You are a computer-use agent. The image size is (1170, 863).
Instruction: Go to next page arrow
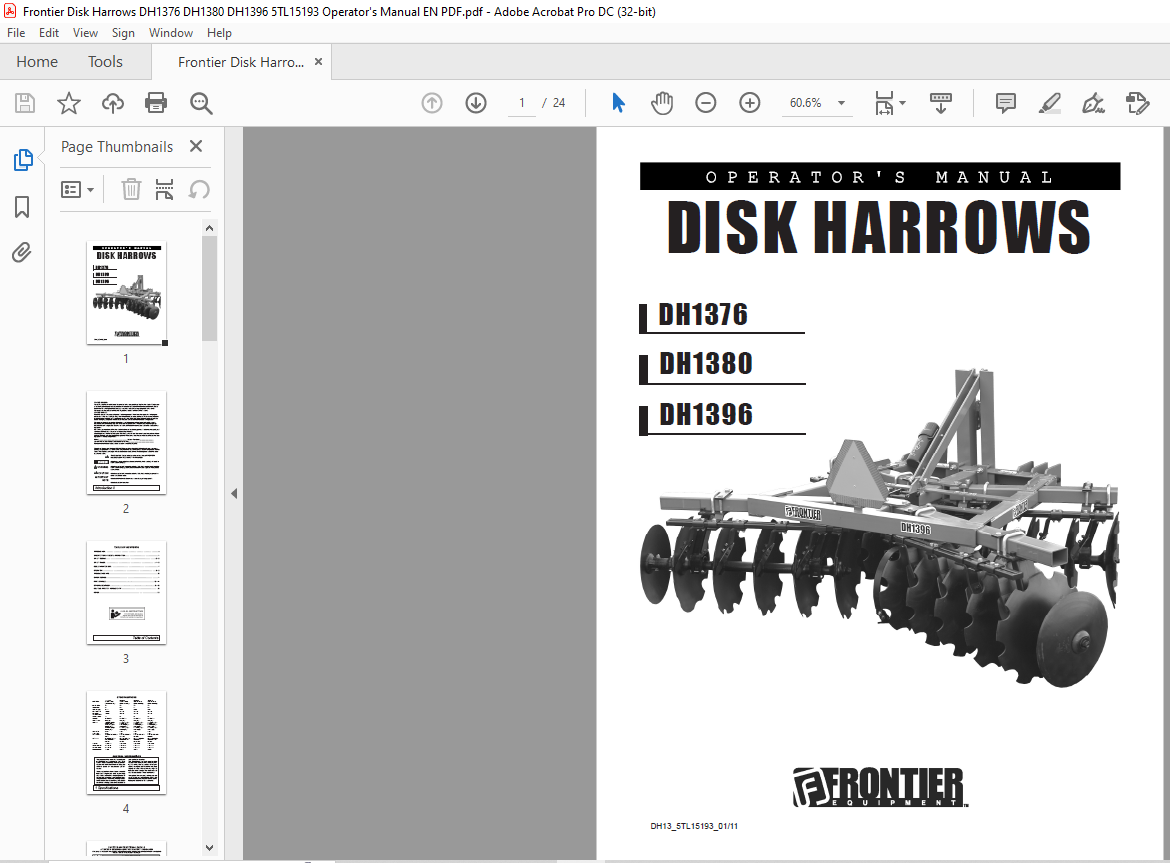point(476,103)
